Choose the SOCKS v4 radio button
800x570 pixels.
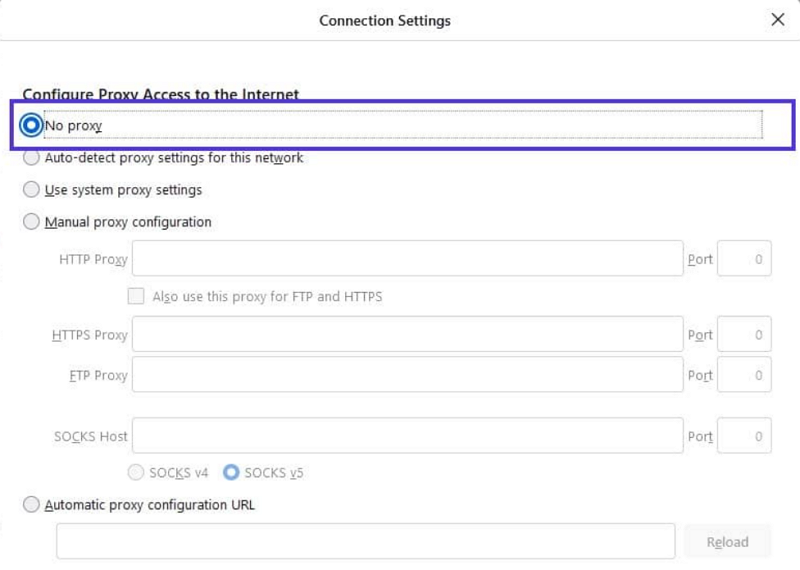pos(136,472)
